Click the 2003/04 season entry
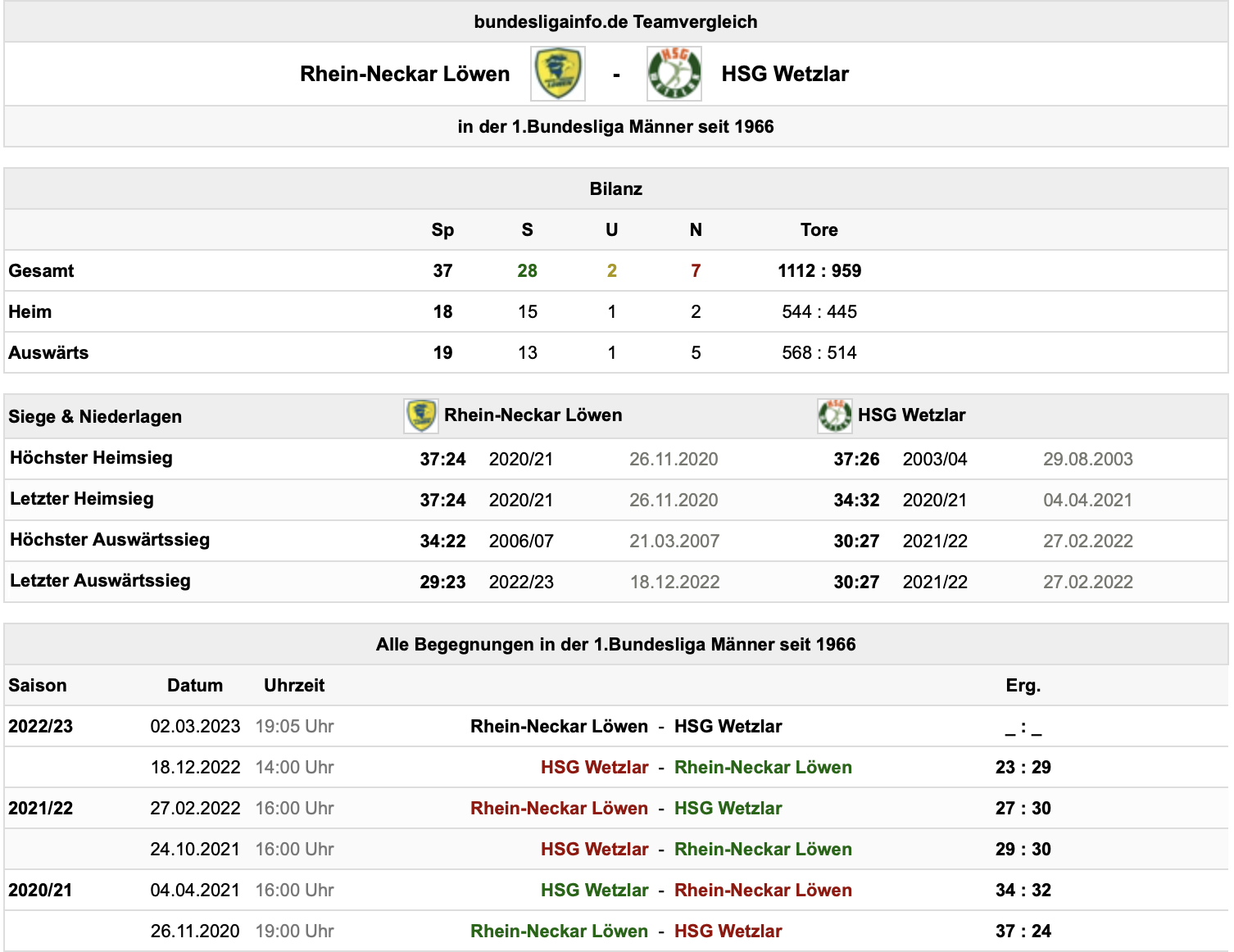This screenshot has width=1234, height=952. coord(935,460)
